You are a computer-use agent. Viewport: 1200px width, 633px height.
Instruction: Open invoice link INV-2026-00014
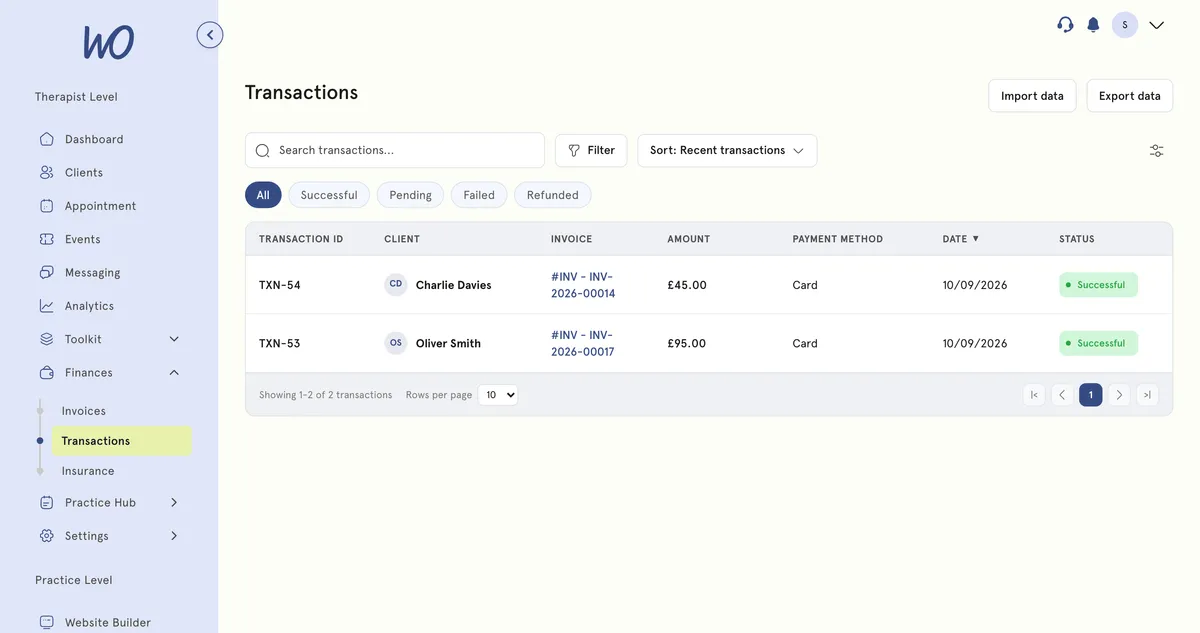[583, 285]
